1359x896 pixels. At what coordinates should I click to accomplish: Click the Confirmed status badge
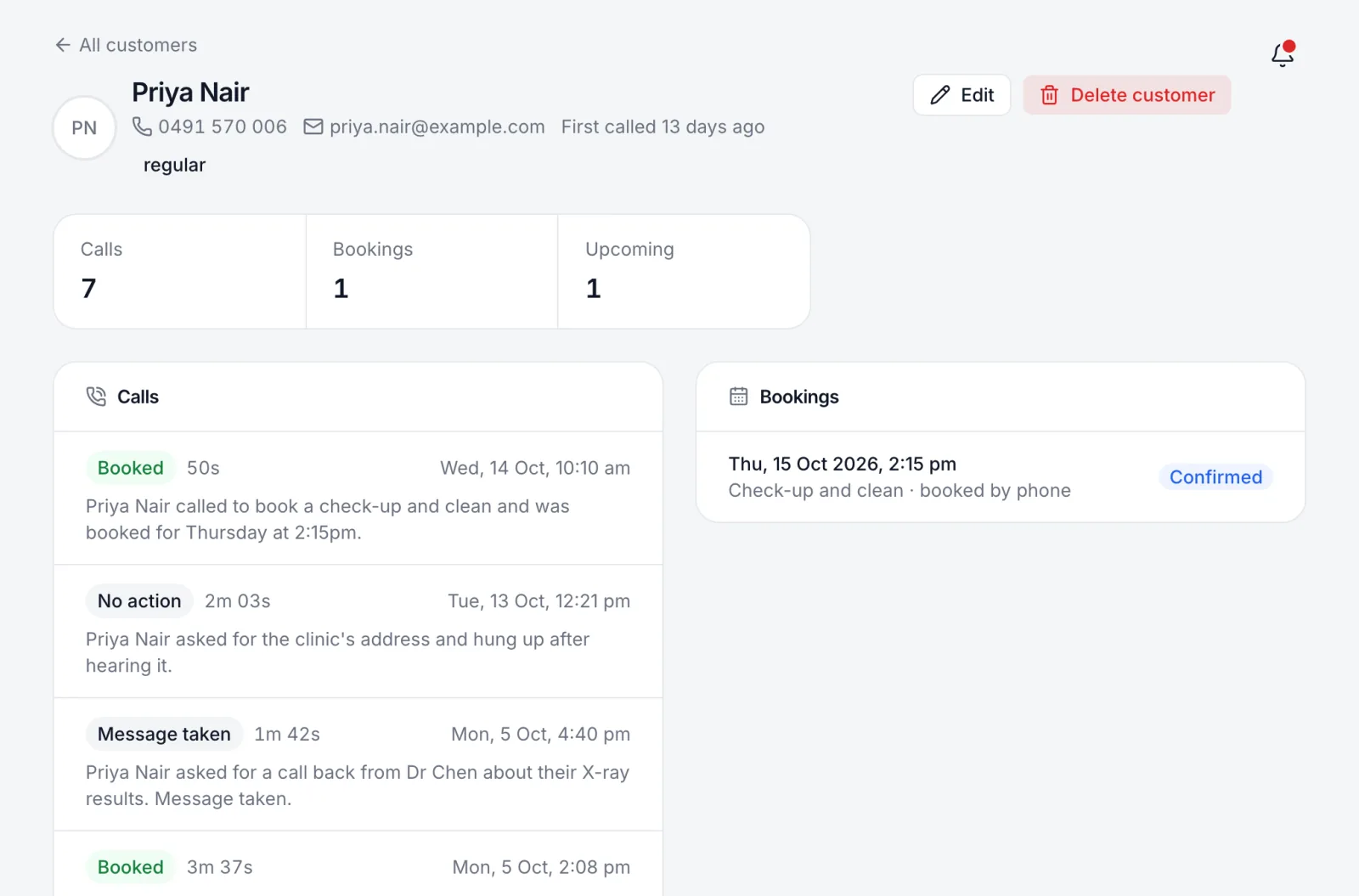click(x=1215, y=477)
